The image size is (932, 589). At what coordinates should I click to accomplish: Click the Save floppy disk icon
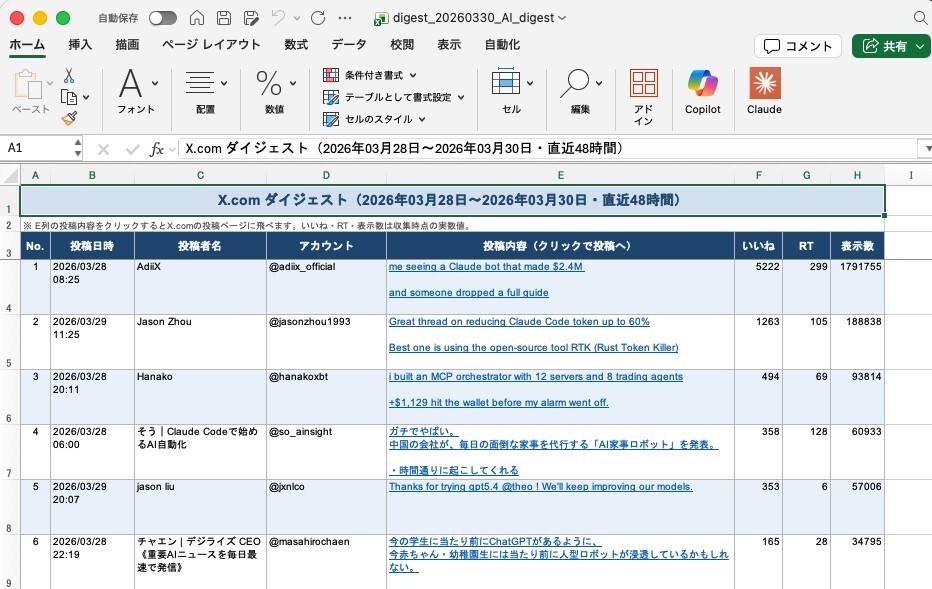[224, 18]
